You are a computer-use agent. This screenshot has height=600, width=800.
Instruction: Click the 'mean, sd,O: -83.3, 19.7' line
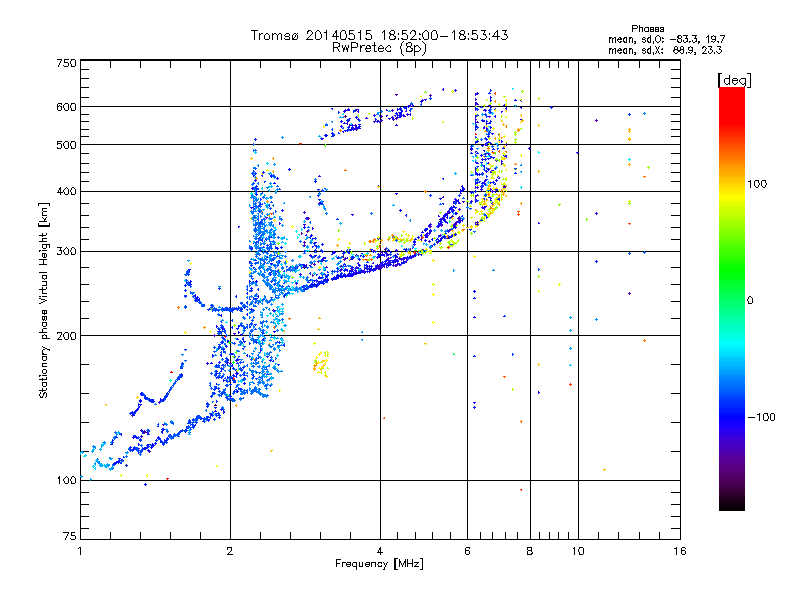[666, 39]
